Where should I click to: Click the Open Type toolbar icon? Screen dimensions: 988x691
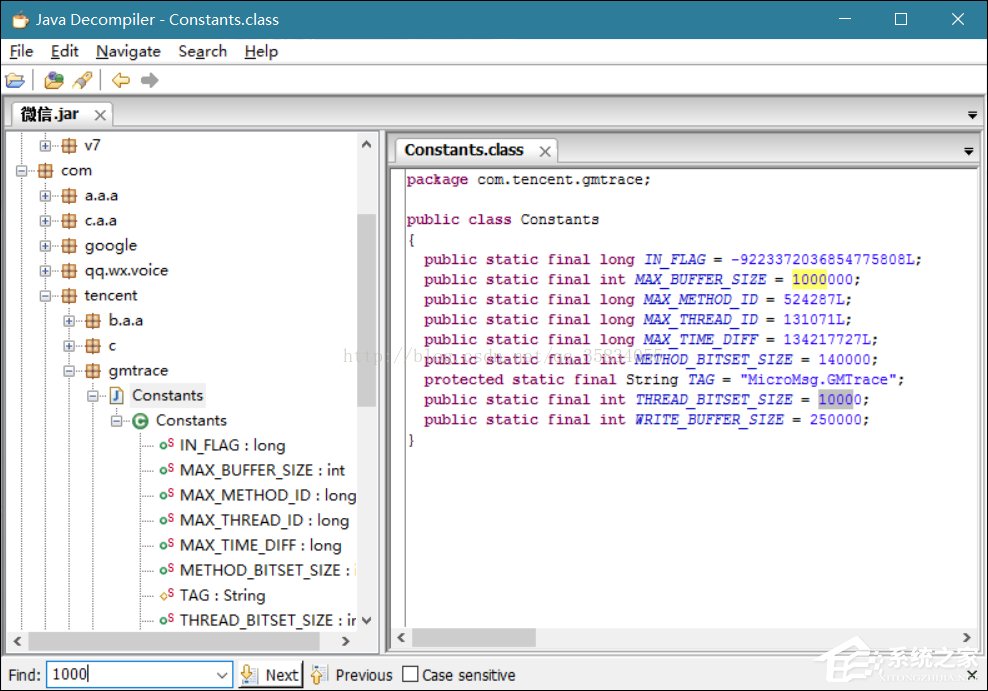click(54, 80)
